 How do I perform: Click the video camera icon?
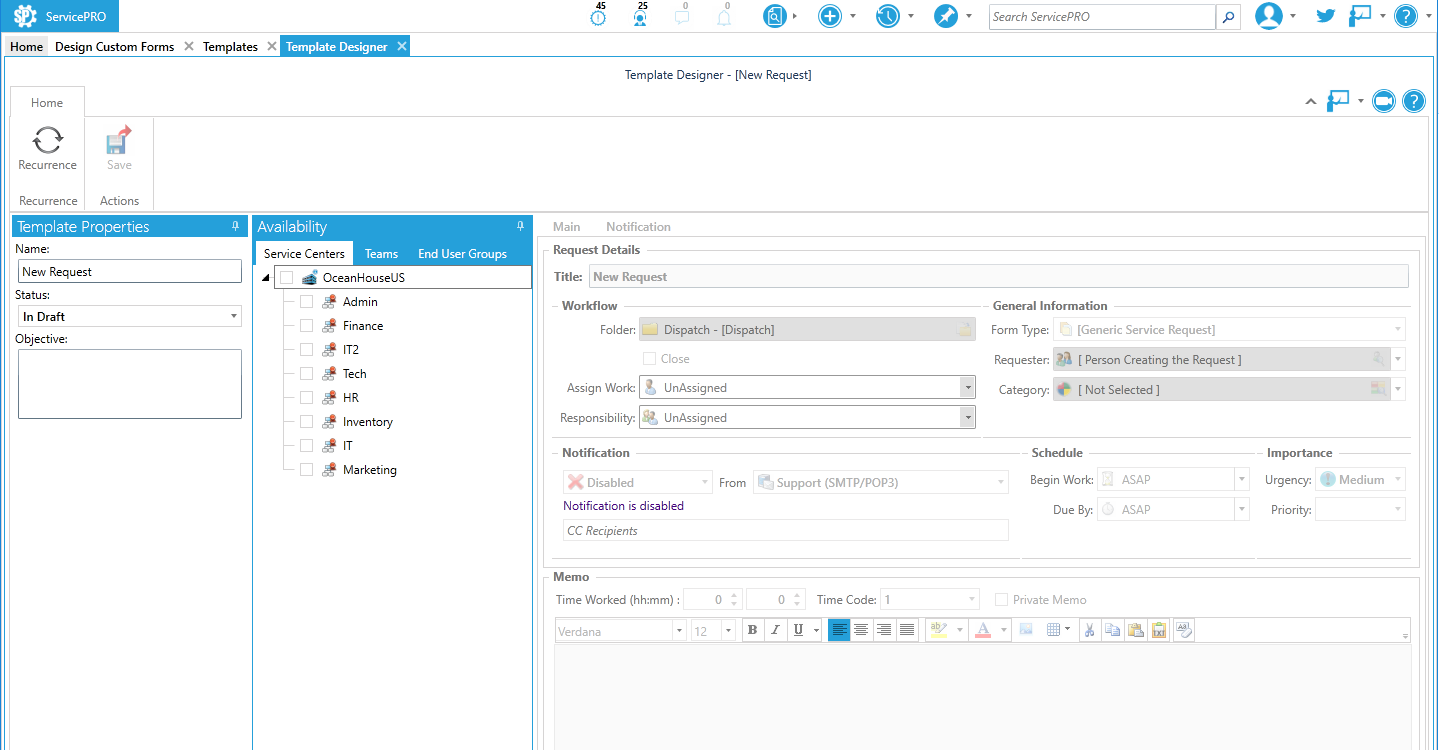click(x=1383, y=101)
